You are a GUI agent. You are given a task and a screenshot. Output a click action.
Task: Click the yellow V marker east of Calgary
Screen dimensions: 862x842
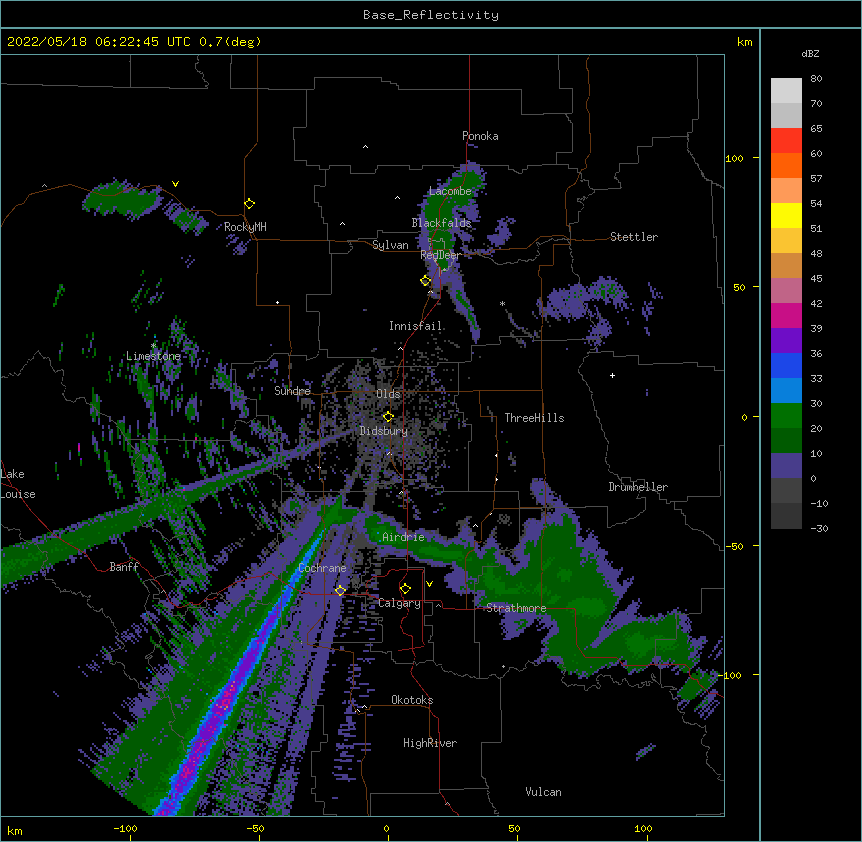point(429,584)
